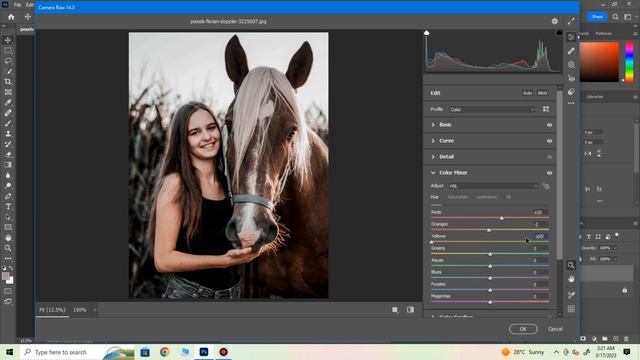Click the Windows Start button

pos(9,352)
